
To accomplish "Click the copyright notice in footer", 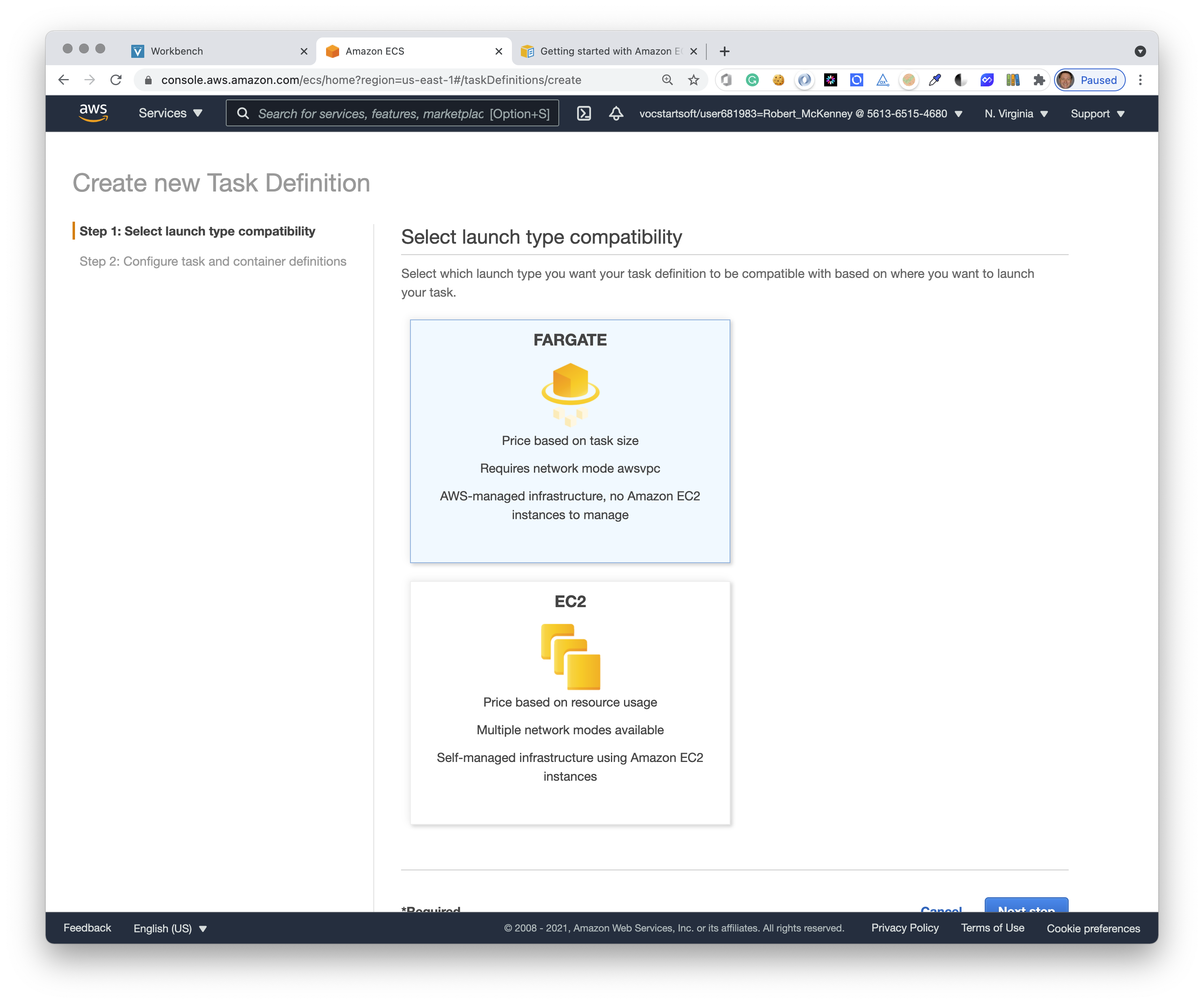I will [674, 928].
